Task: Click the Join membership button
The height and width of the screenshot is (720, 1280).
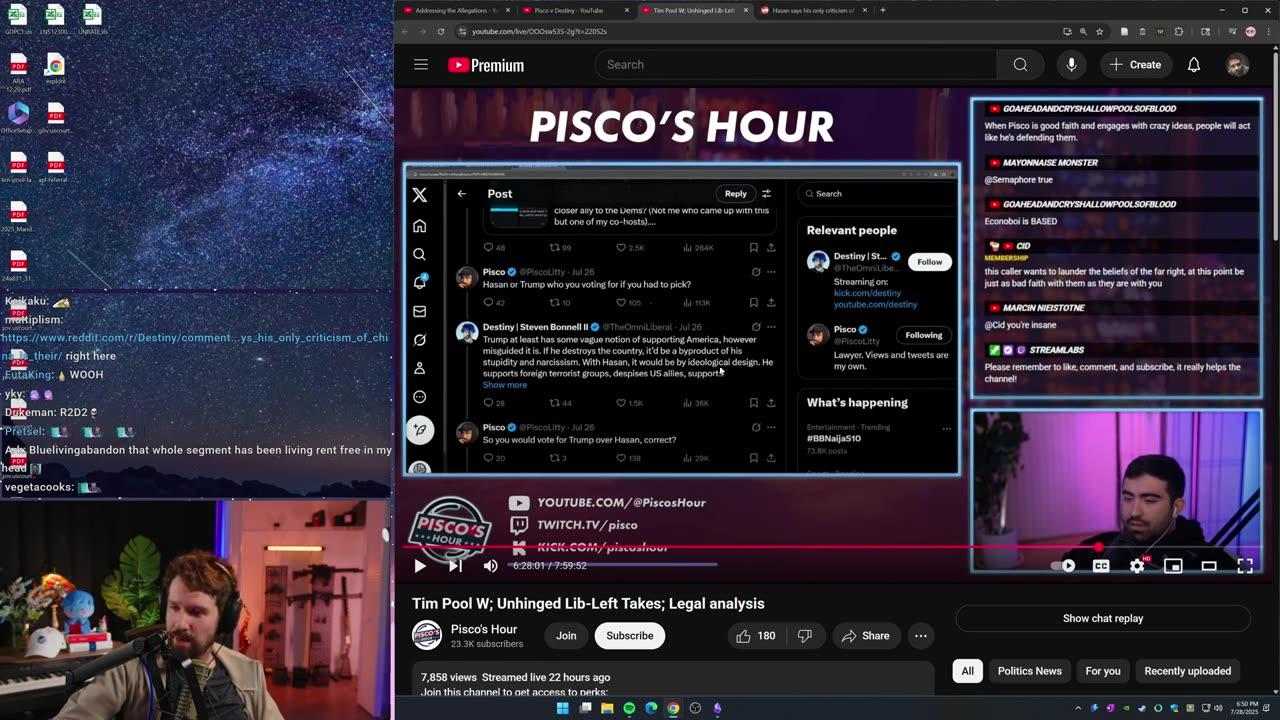Action: [566, 636]
